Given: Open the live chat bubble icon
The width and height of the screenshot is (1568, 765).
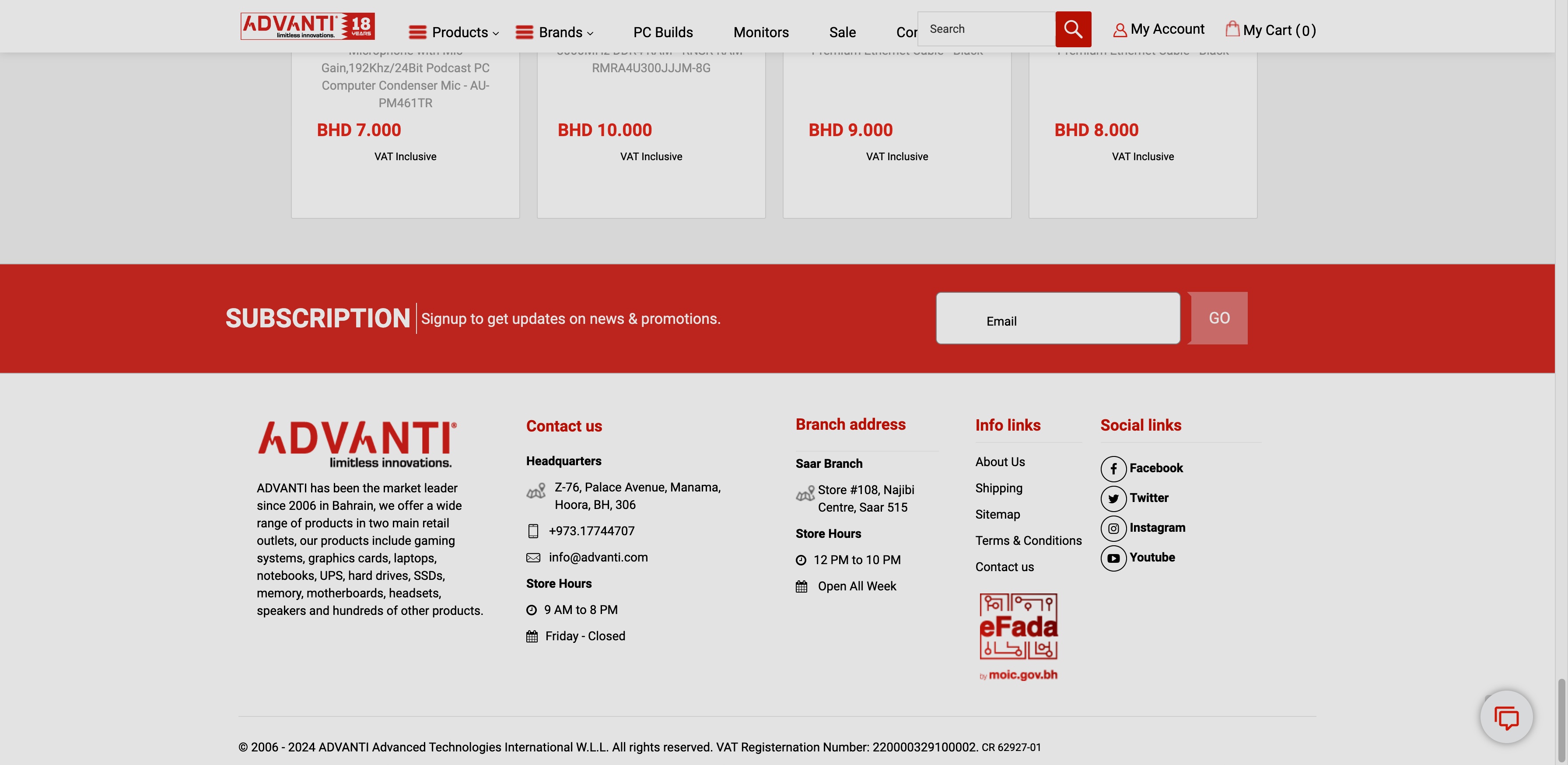Looking at the screenshot, I should [1506, 717].
